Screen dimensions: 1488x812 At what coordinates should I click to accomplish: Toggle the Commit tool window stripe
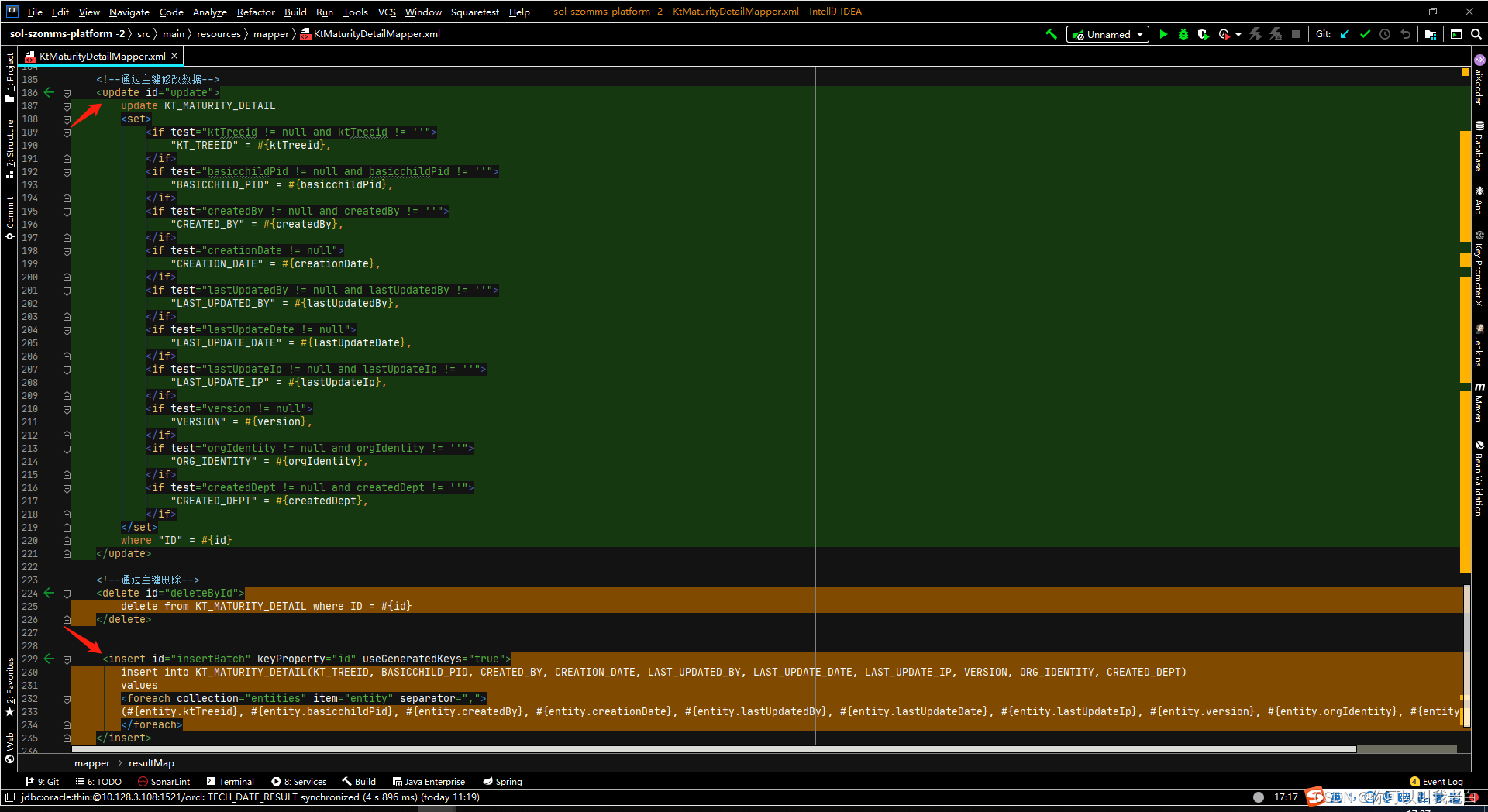(9, 218)
